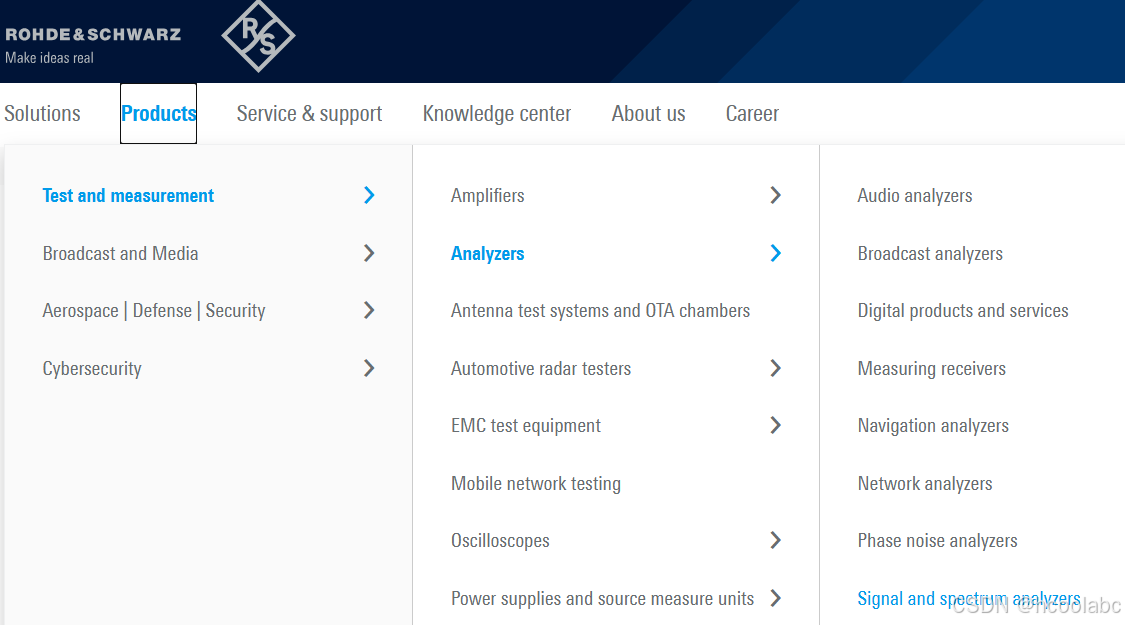Select Broadcast and Media category
Image resolution: width=1125 pixels, height=625 pixels.
tap(121, 253)
